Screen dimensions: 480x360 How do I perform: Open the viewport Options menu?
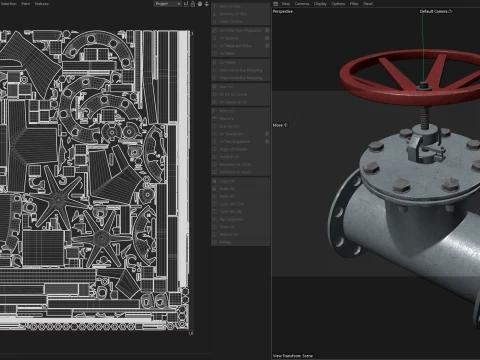pyautogui.click(x=338, y=4)
